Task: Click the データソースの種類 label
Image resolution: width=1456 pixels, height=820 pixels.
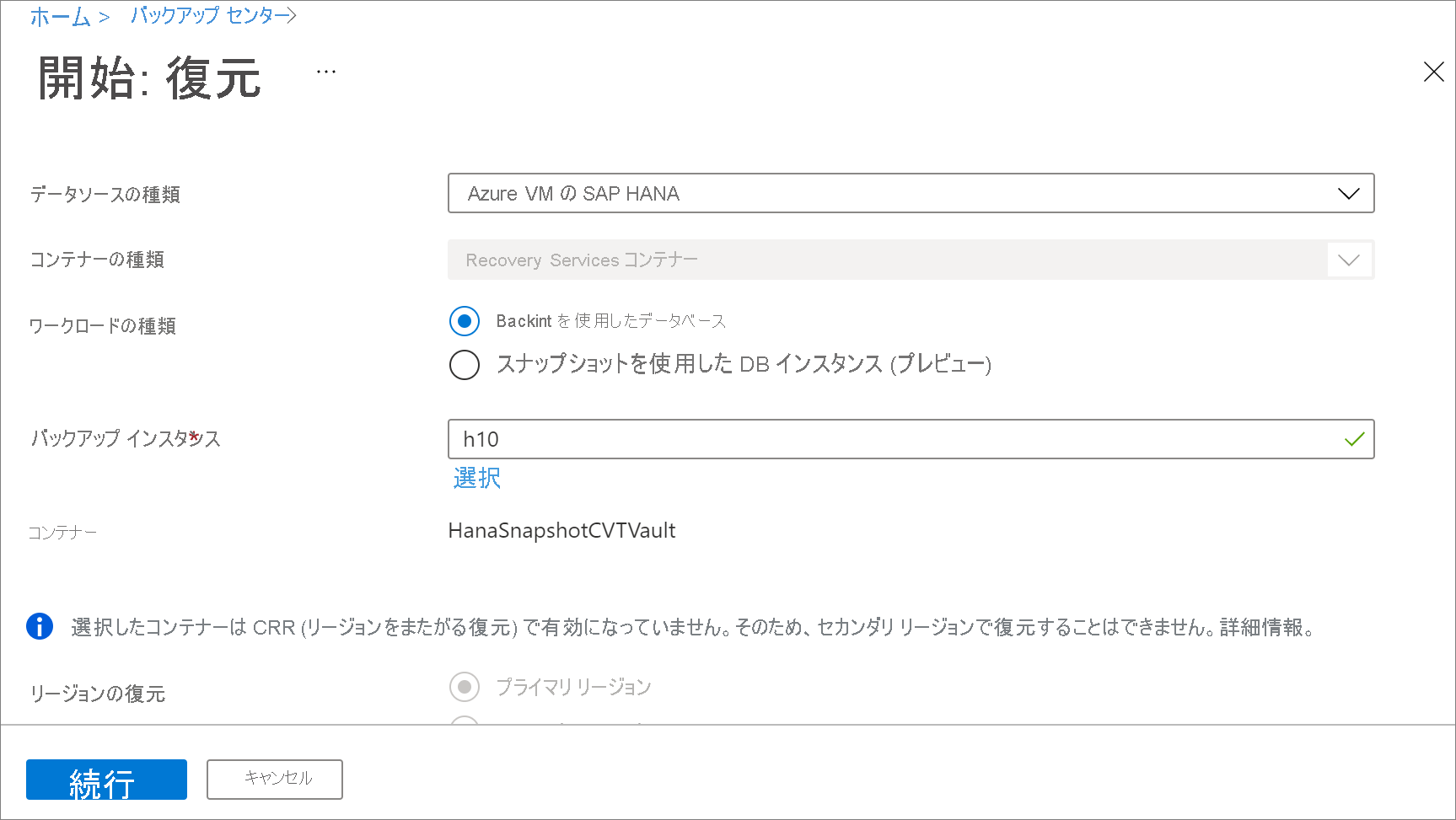Action: (x=105, y=195)
